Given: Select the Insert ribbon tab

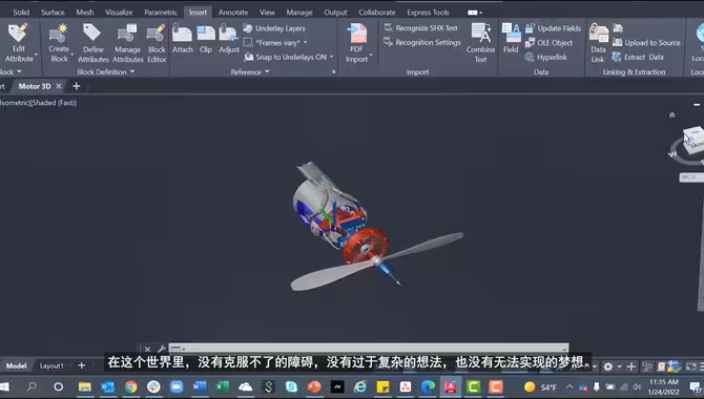Looking at the screenshot, I should point(198,13).
